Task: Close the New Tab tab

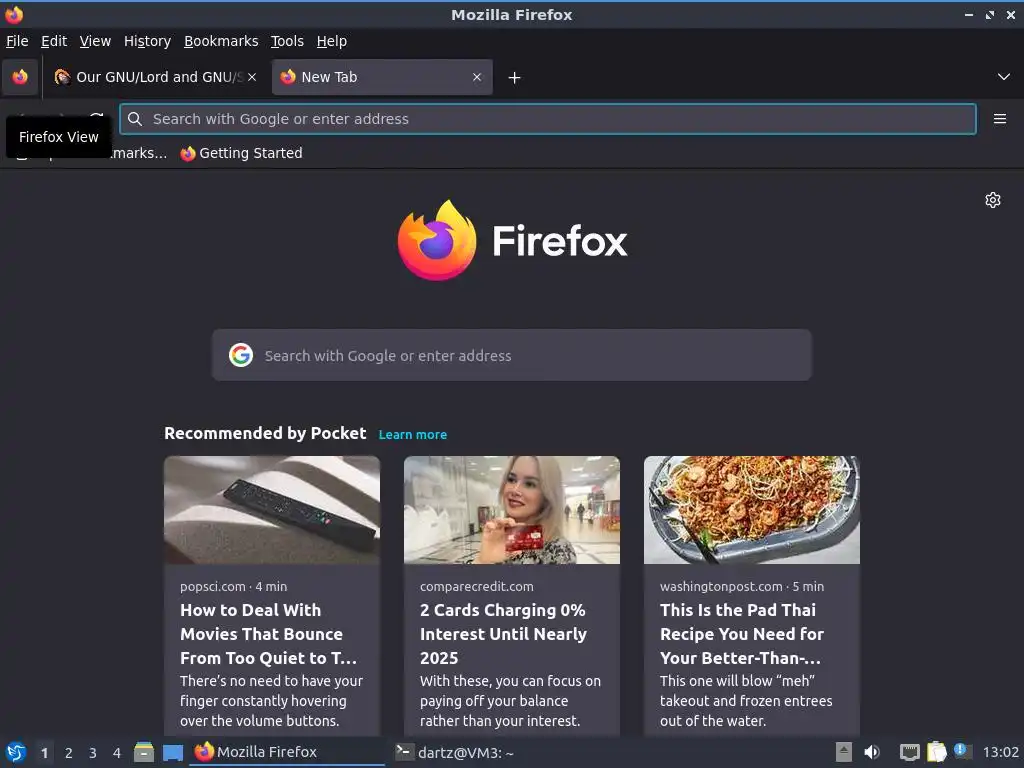Action: (477, 77)
